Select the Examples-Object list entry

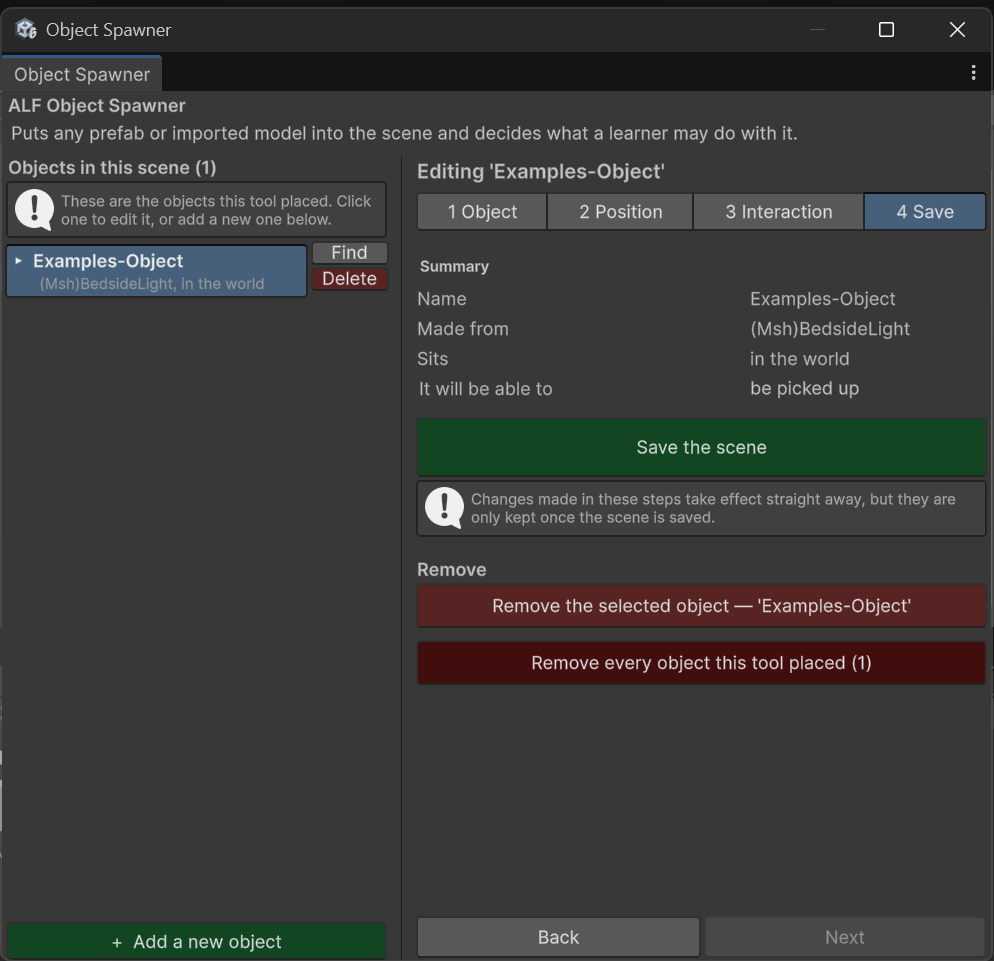[157, 271]
